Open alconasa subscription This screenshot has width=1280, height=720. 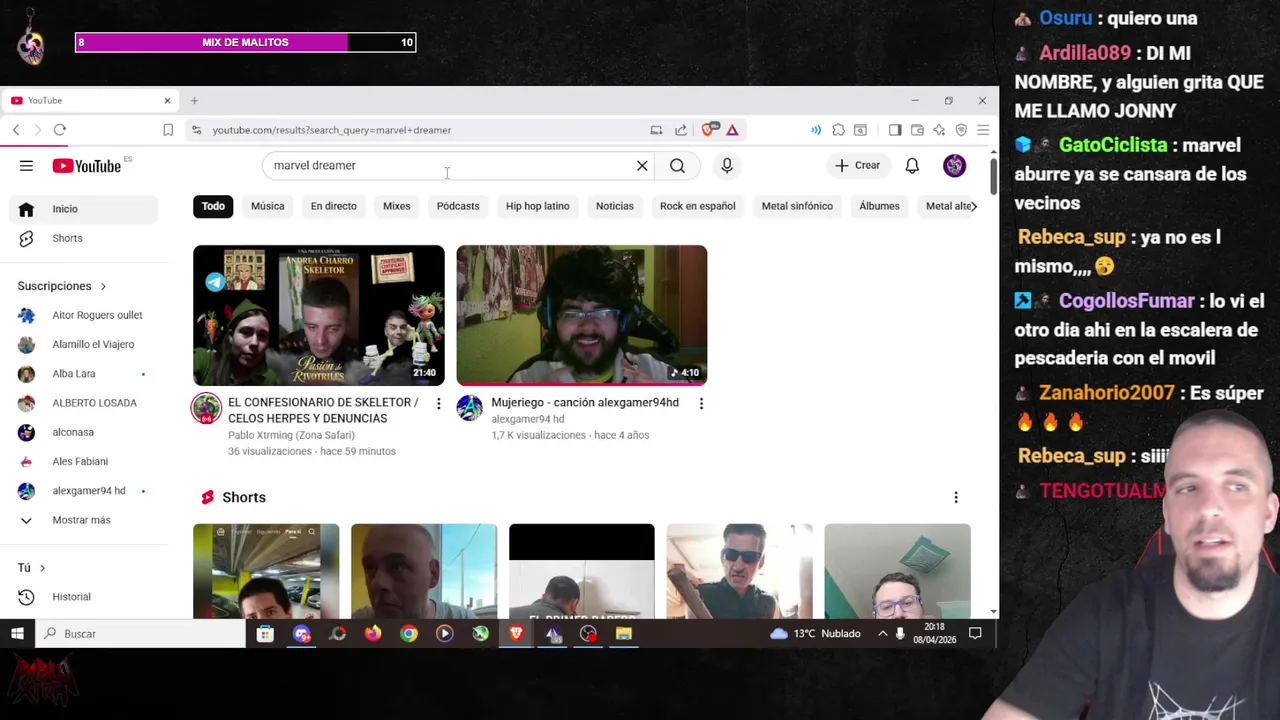(x=83, y=432)
